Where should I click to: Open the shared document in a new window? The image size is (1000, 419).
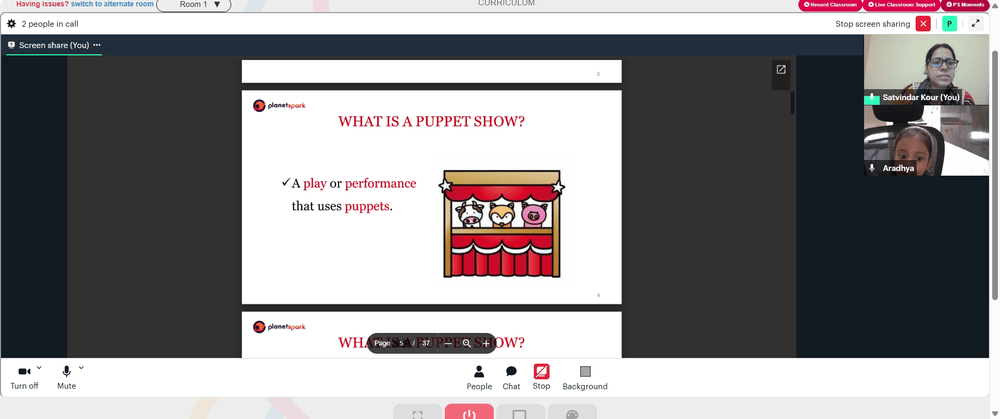pos(781,70)
